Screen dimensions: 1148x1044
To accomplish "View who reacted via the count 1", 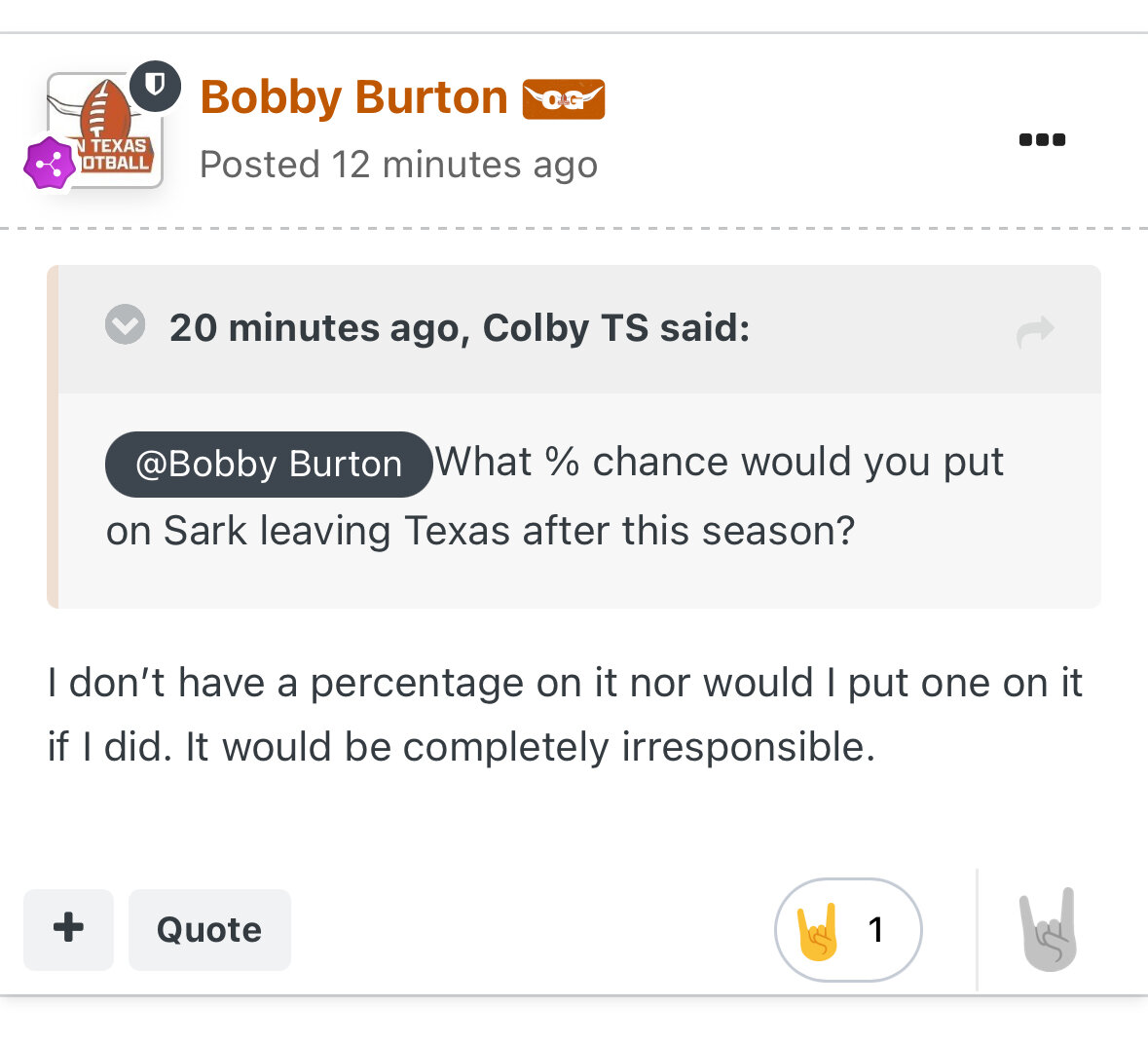I will (x=876, y=930).
